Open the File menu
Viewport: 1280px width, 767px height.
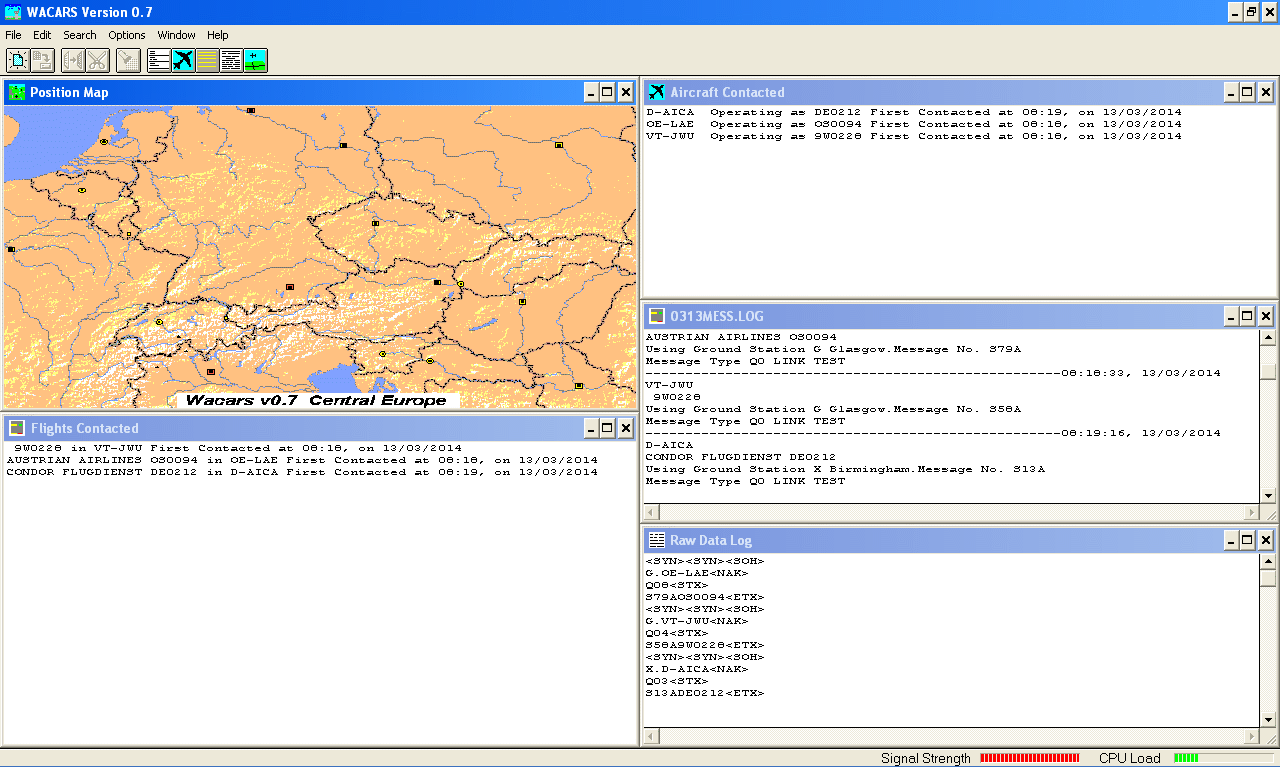13,35
